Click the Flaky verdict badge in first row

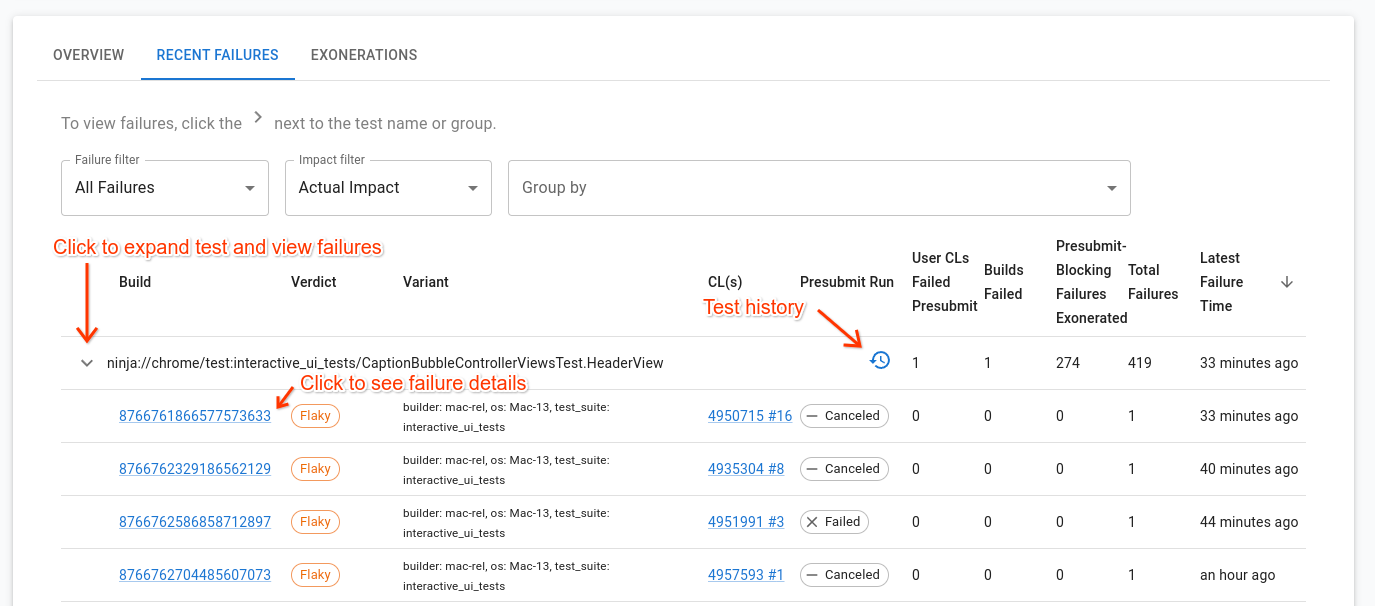315,416
